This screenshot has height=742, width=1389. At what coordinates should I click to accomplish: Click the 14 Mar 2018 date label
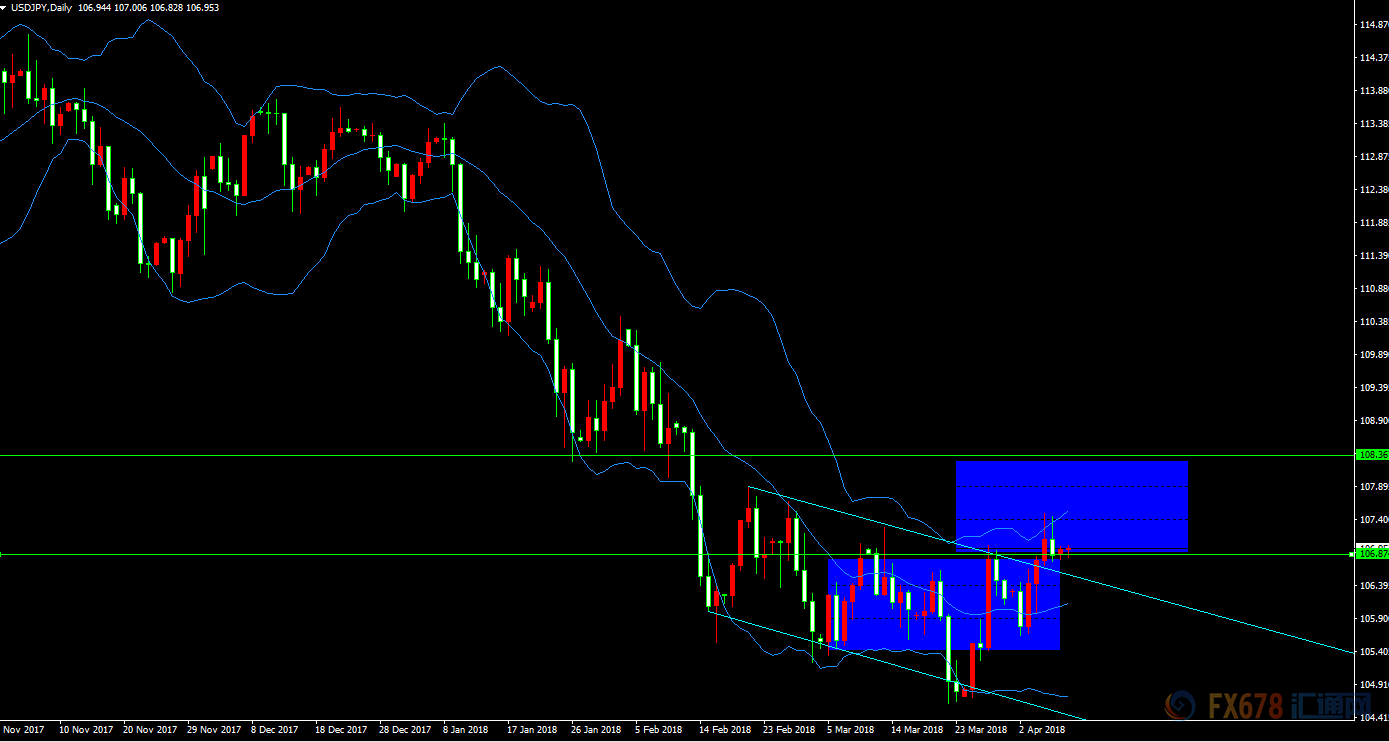click(917, 730)
